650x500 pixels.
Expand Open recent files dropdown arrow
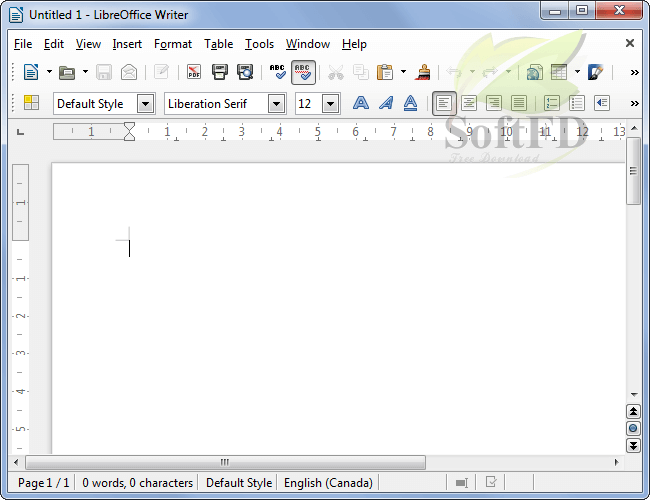[85, 72]
